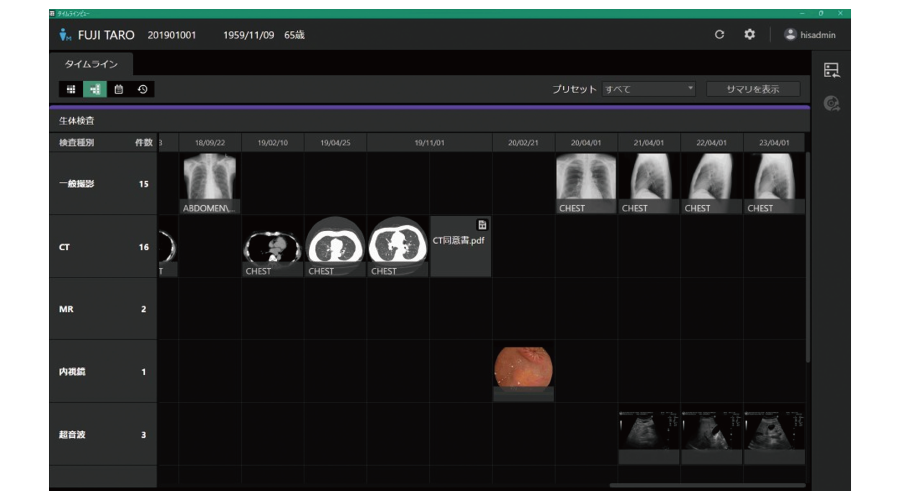Select the タイムライン tab
Image resolution: width=900 pixels, height=500 pixels.
91,64
